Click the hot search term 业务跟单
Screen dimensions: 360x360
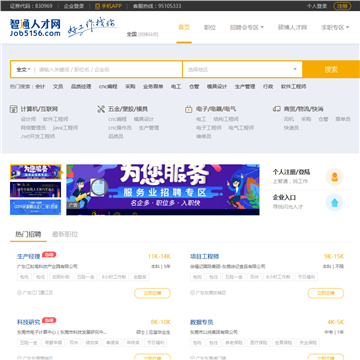pyautogui.click(x=153, y=86)
